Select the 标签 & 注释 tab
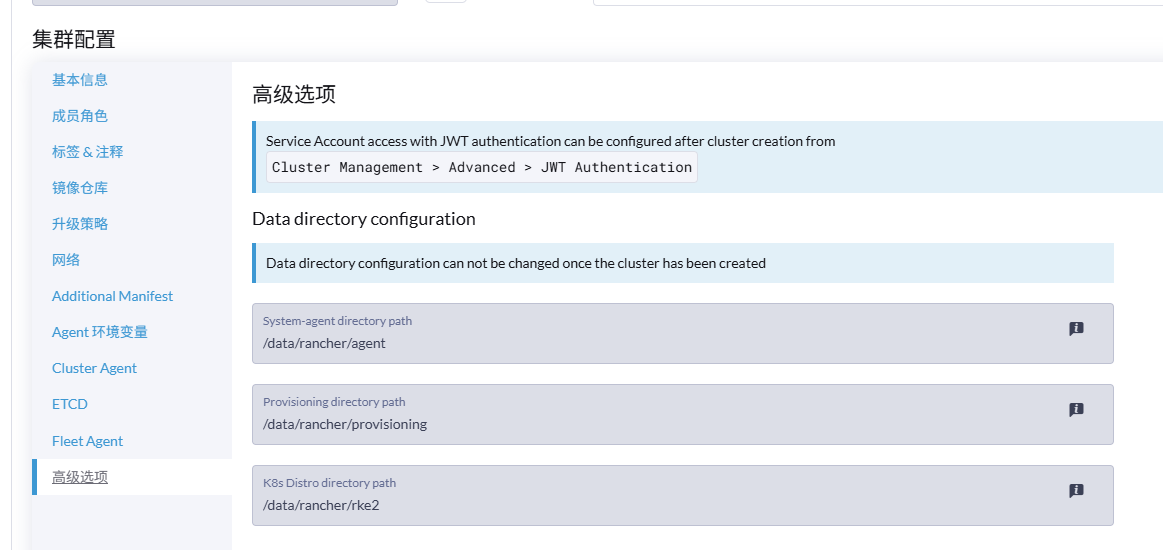 click(88, 152)
